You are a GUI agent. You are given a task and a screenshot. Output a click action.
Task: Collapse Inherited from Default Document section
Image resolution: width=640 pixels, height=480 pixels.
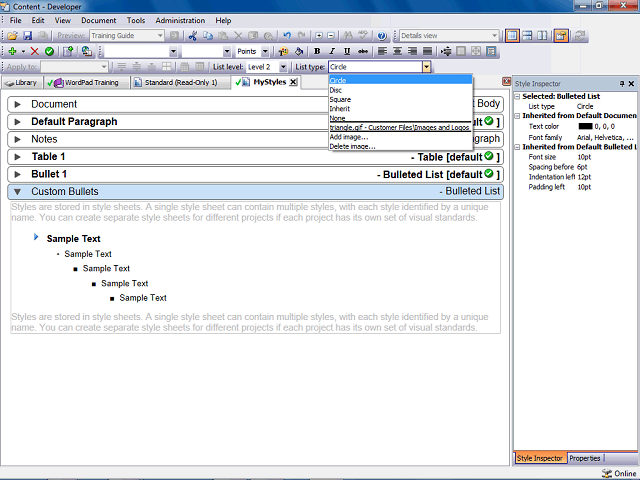(517, 116)
